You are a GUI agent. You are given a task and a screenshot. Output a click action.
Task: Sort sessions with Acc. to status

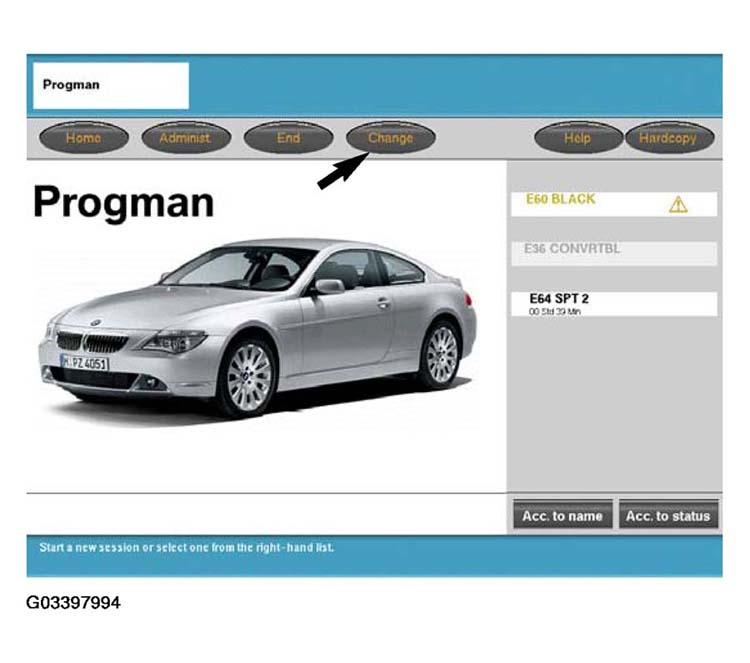tap(667, 516)
